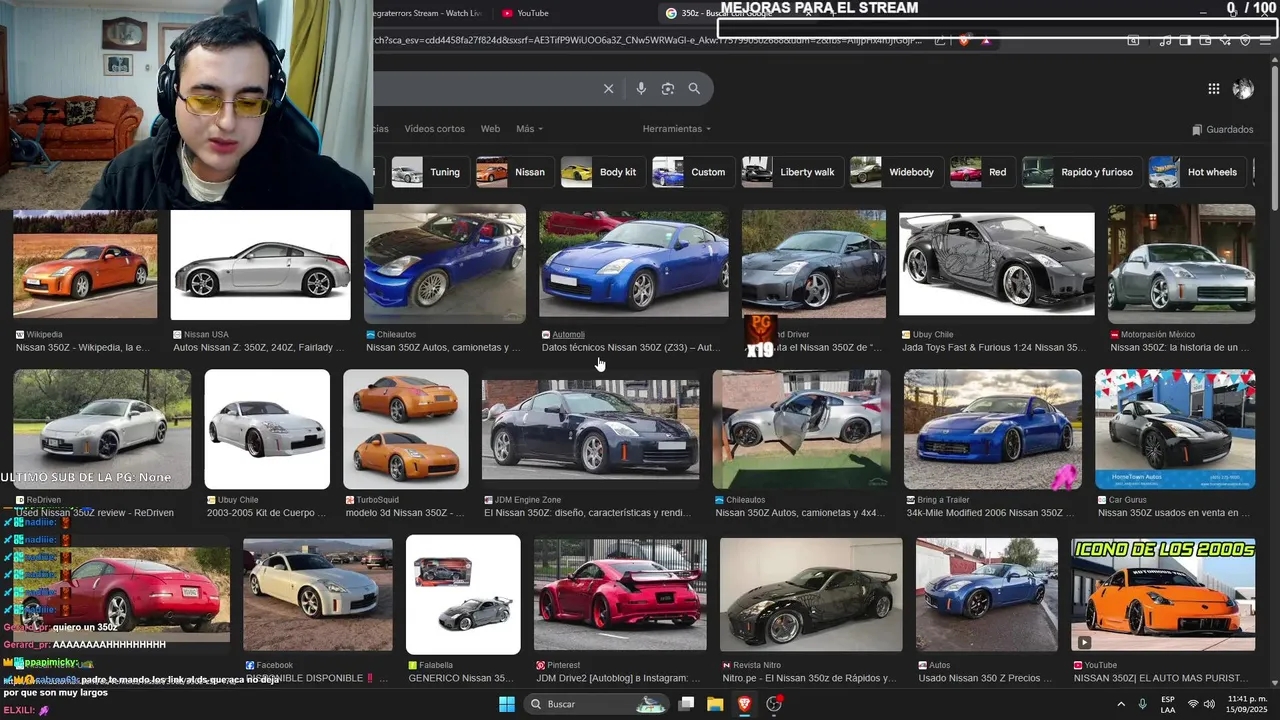
Task: Open the Wi-Fi network tray icon
Action: [x=1193, y=704]
